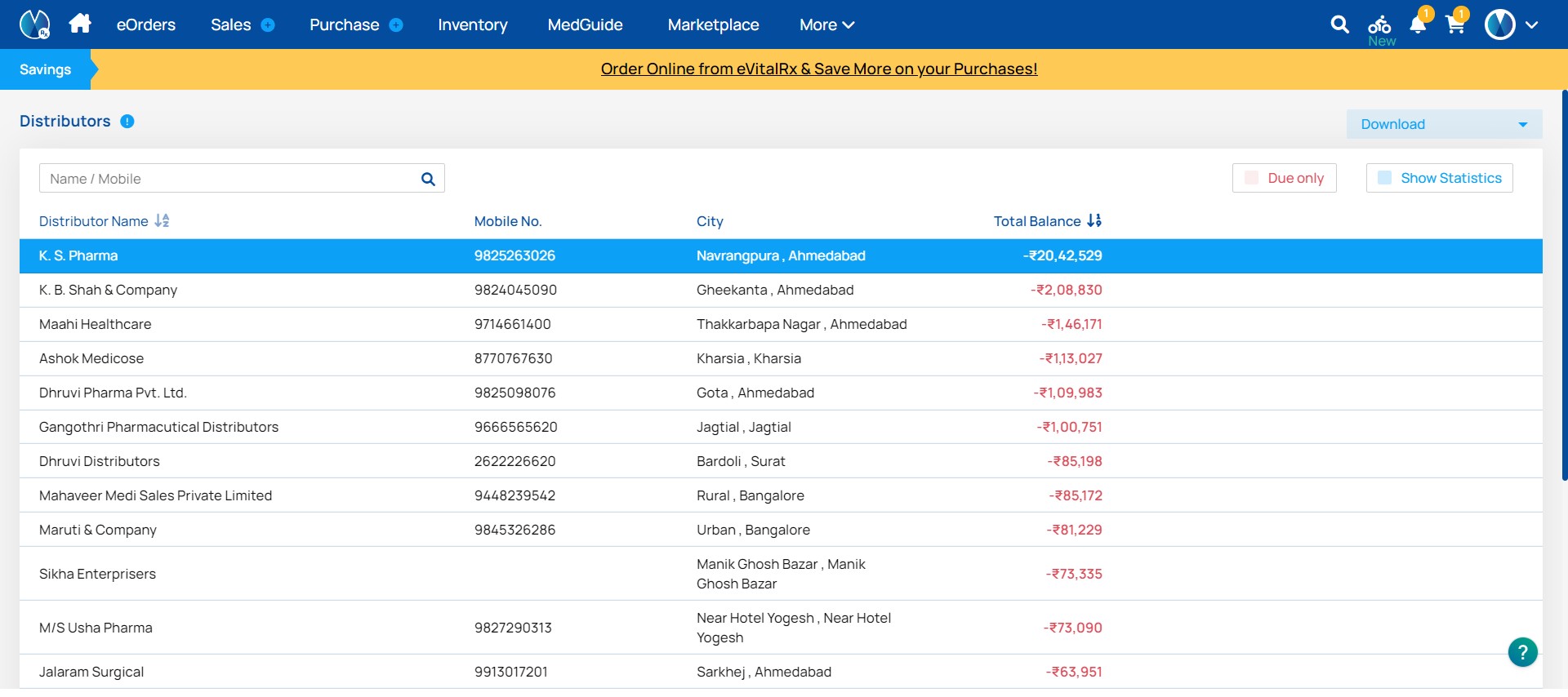Open the Order Online from eVitalRx link
1568x697 pixels.
(x=819, y=69)
